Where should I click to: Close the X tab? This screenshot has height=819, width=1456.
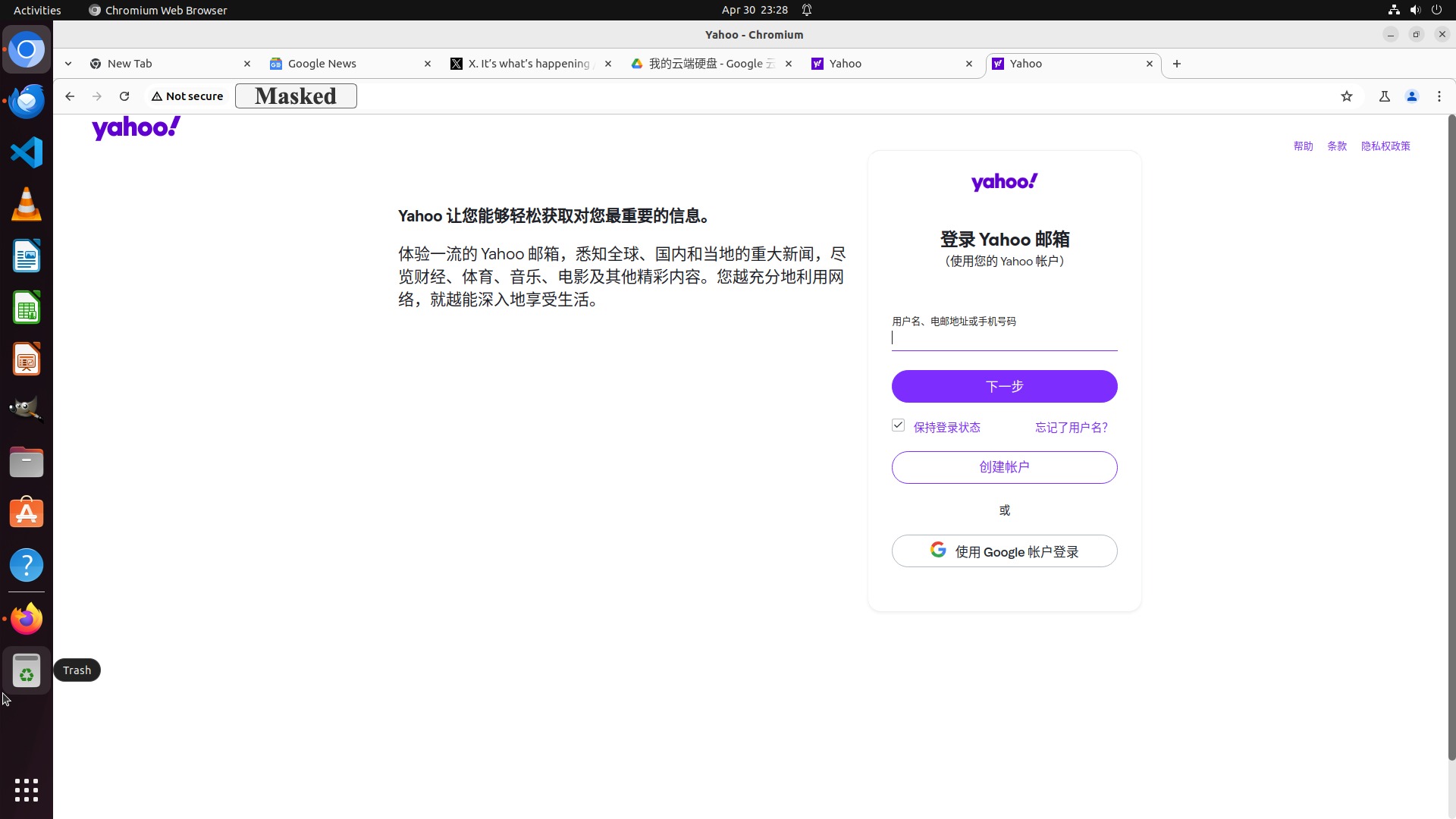pyautogui.click(x=608, y=64)
